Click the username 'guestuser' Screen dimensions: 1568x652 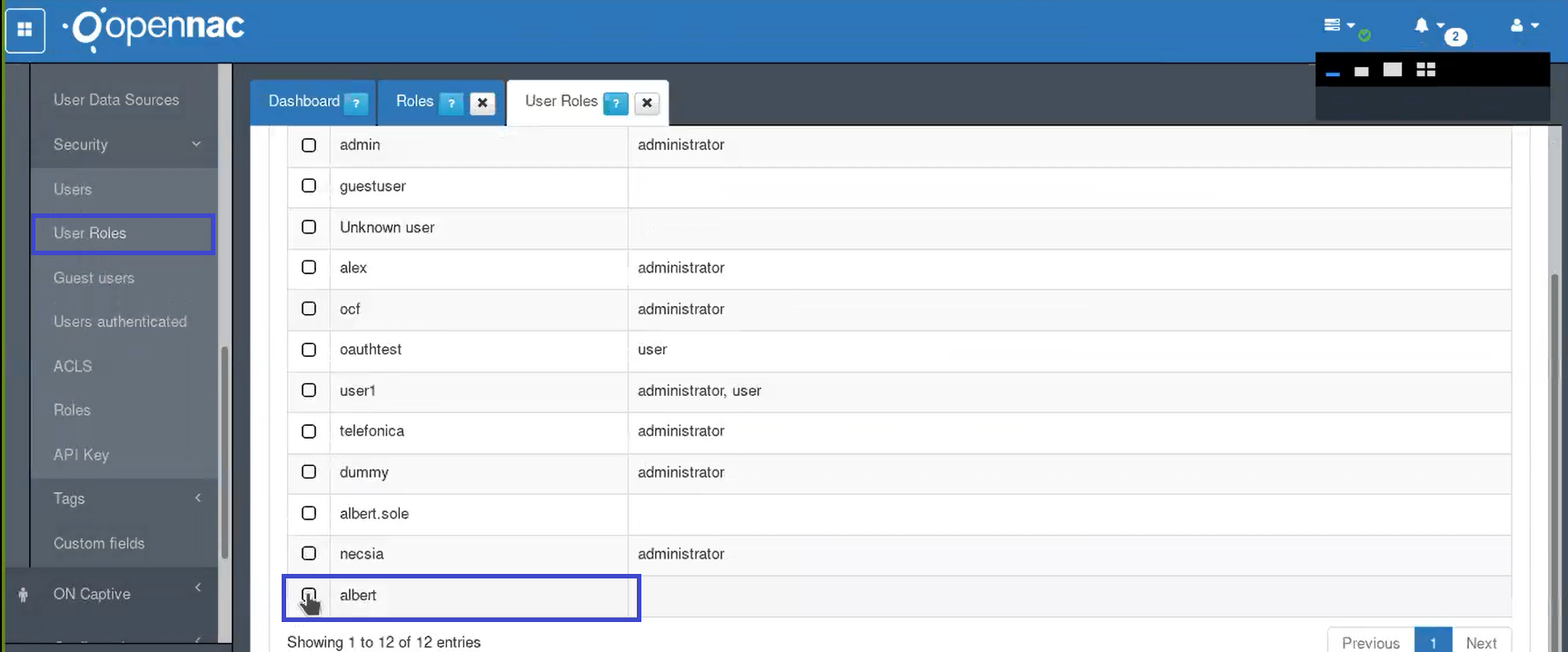[x=372, y=186]
